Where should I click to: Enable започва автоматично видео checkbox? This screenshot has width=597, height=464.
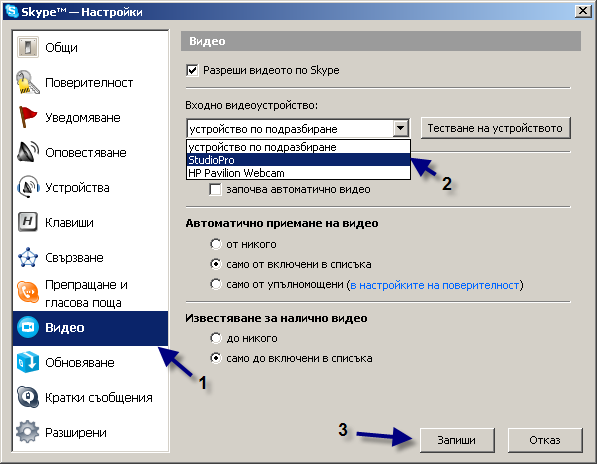pos(215,190)
